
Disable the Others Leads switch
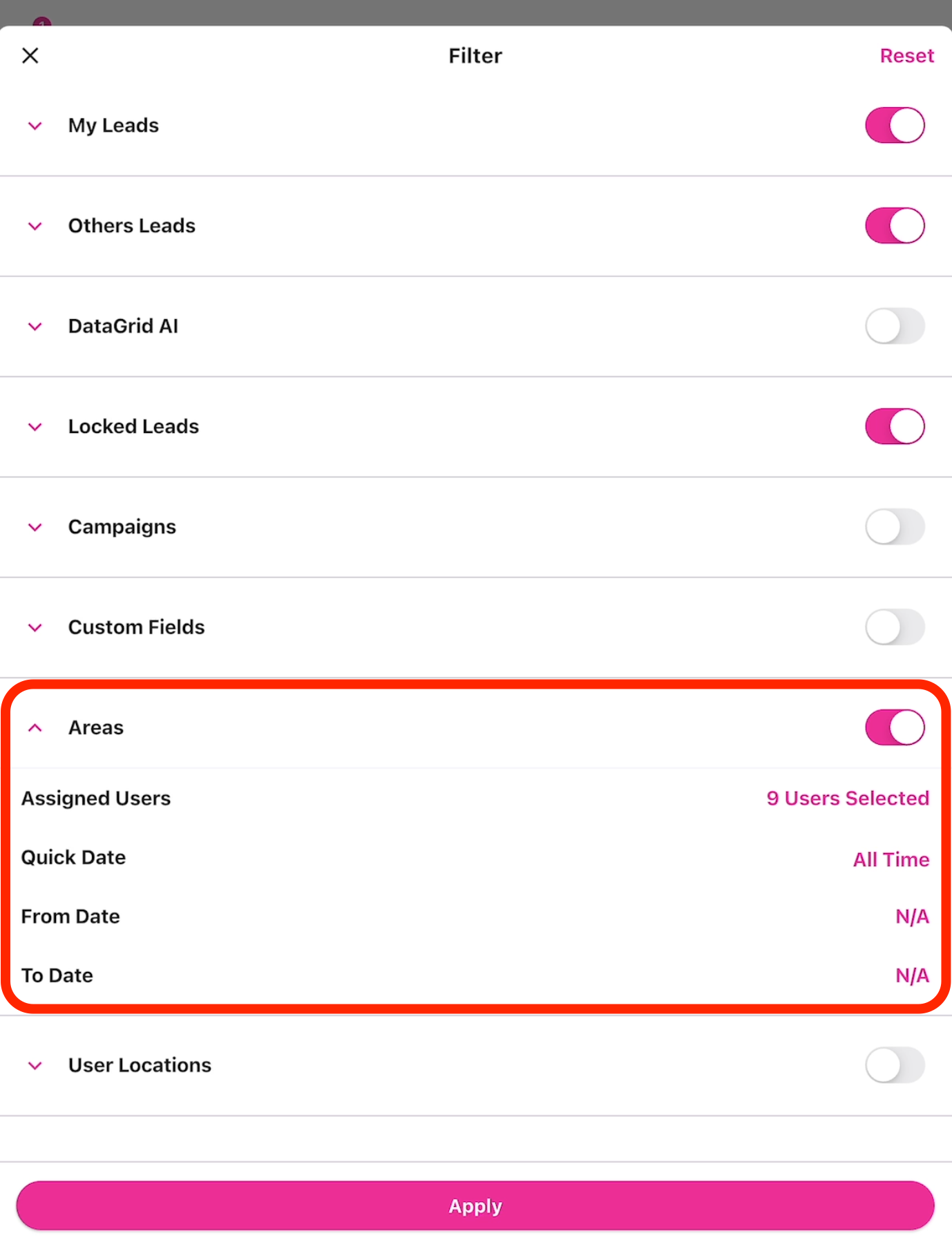[x=895, y=226]
